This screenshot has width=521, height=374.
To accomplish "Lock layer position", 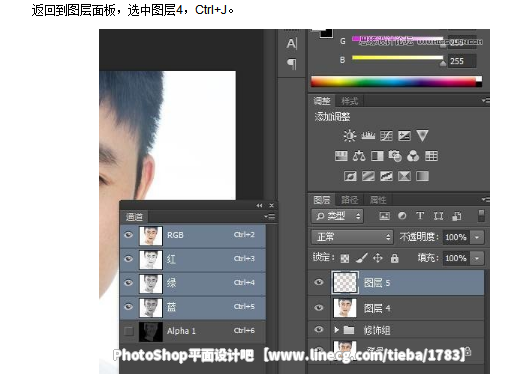I will [378, 258].
